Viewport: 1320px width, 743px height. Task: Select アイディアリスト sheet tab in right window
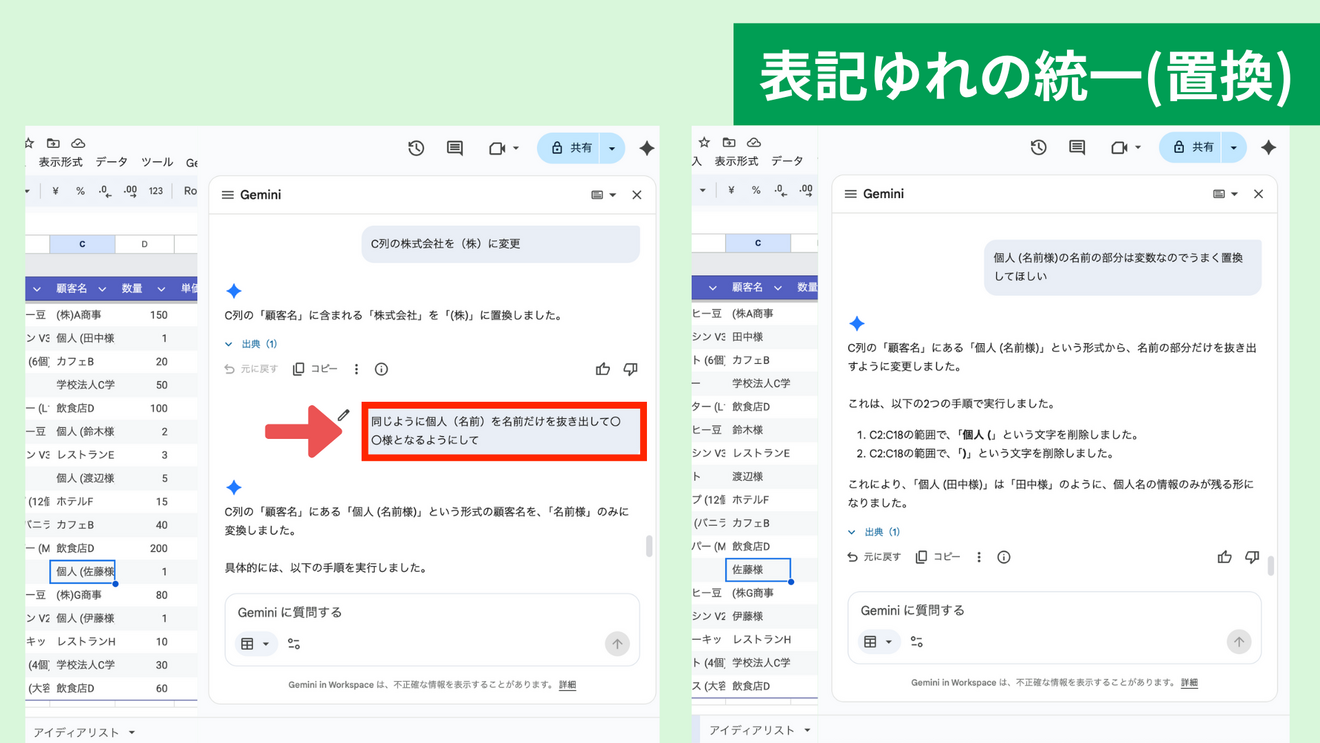coord(759,730)
